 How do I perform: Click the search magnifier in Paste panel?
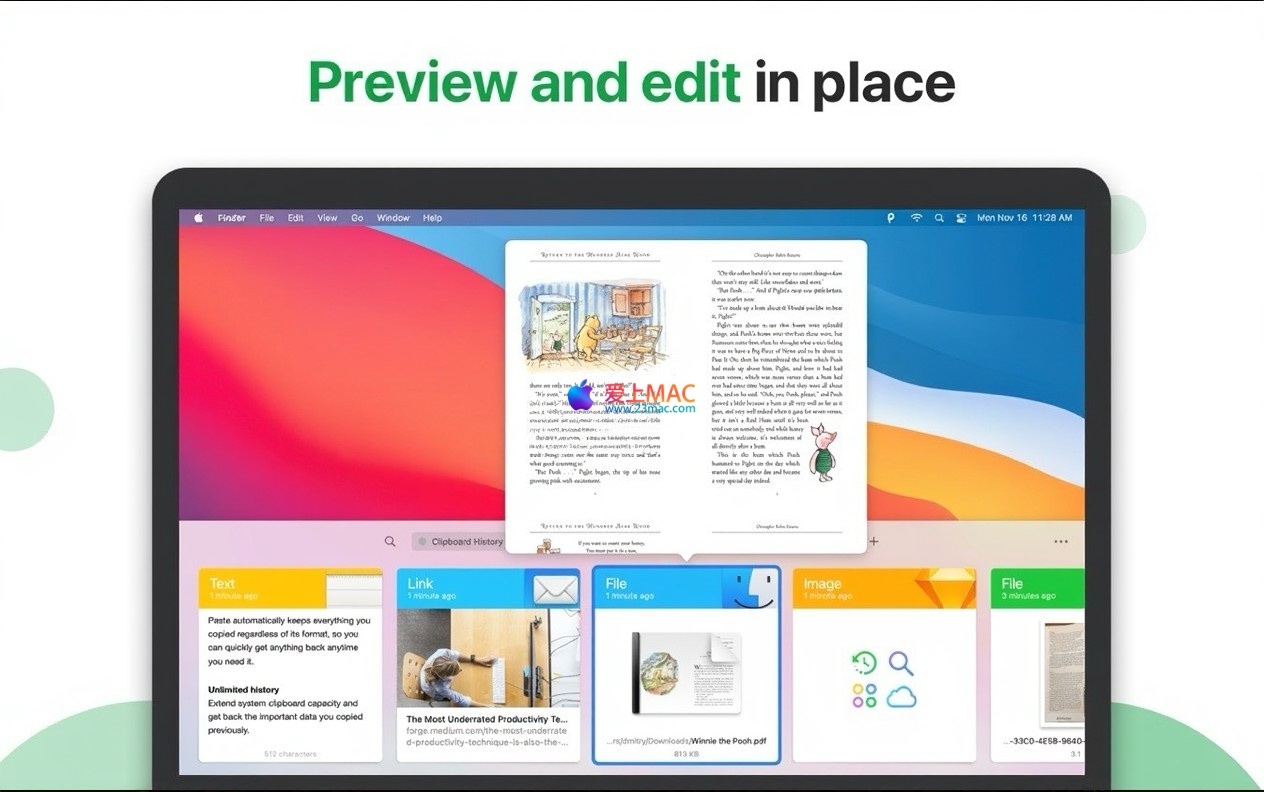pos(390,542)
